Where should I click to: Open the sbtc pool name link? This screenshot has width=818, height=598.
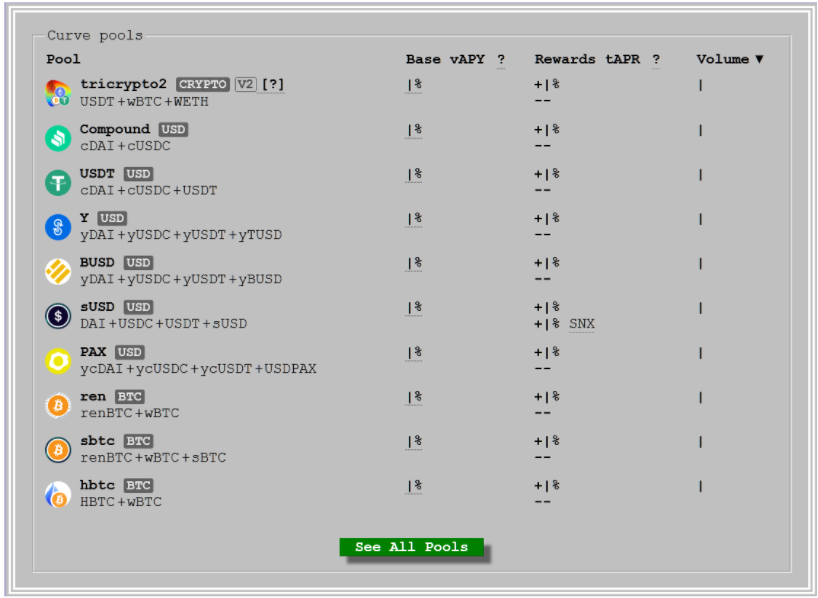97,441
